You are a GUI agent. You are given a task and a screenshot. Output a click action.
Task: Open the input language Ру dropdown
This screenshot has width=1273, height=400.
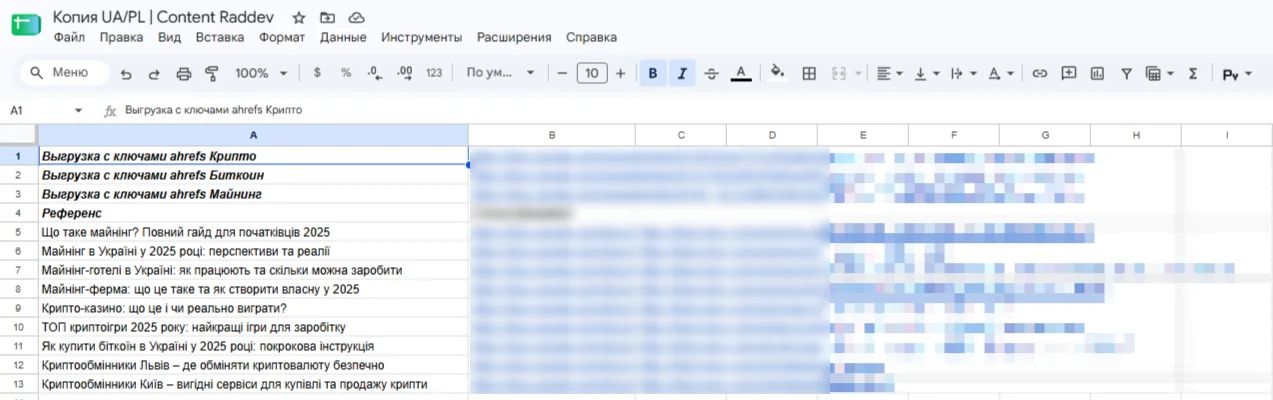click(1237, 73)
